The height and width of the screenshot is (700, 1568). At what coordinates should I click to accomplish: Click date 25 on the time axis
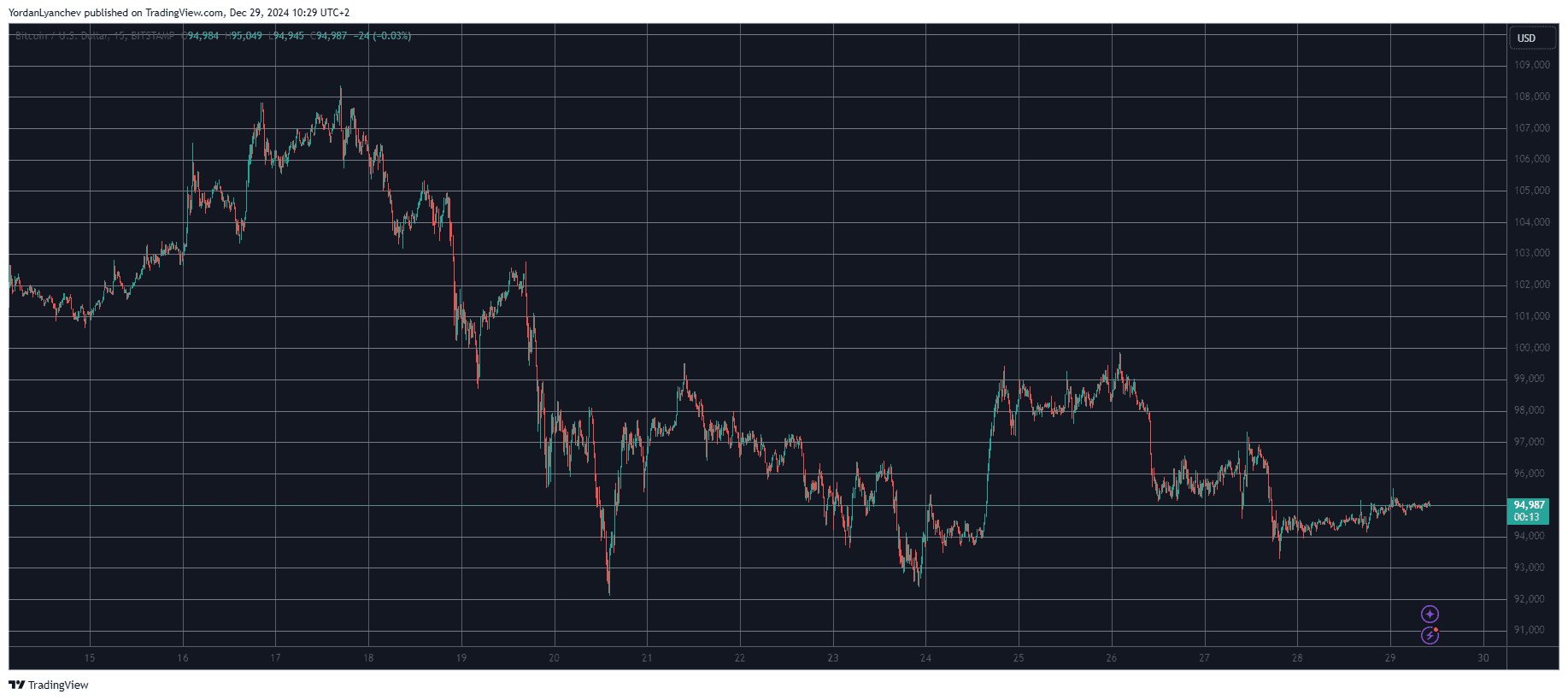(1019, 658)
